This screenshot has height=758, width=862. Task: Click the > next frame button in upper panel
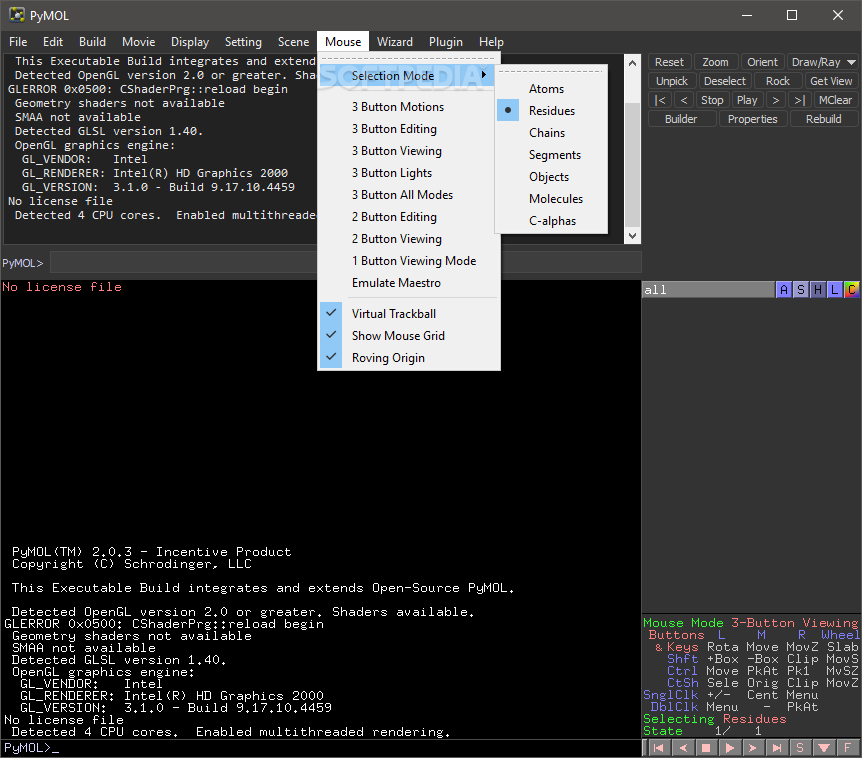coord(776,100)
